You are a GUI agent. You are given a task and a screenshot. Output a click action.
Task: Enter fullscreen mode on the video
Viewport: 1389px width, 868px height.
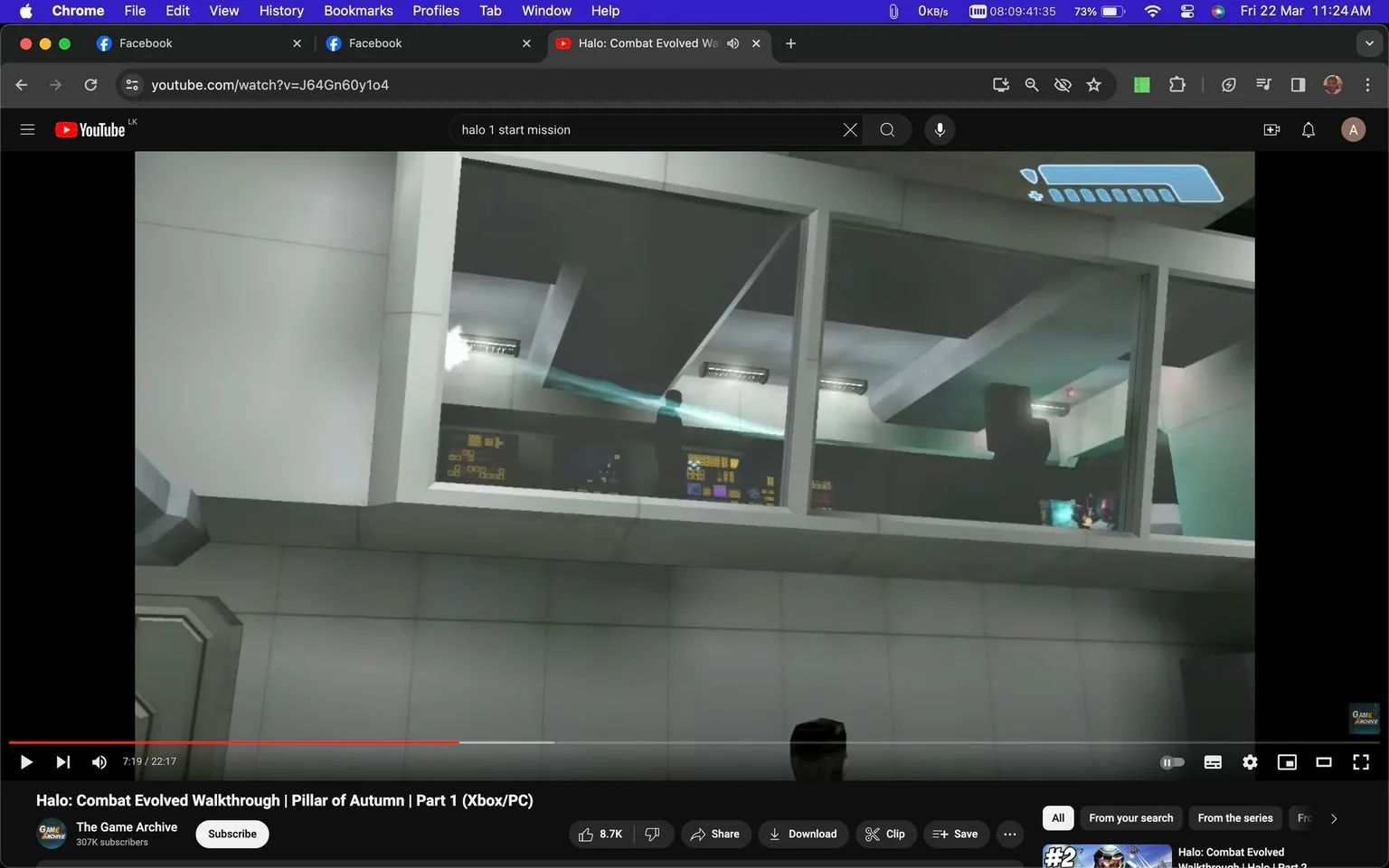(1360, 762)
